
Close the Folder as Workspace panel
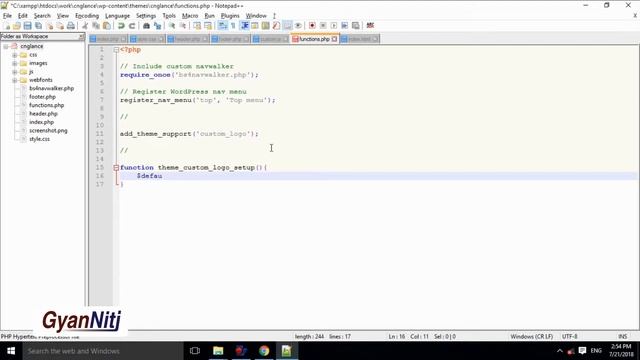[81, 37]
